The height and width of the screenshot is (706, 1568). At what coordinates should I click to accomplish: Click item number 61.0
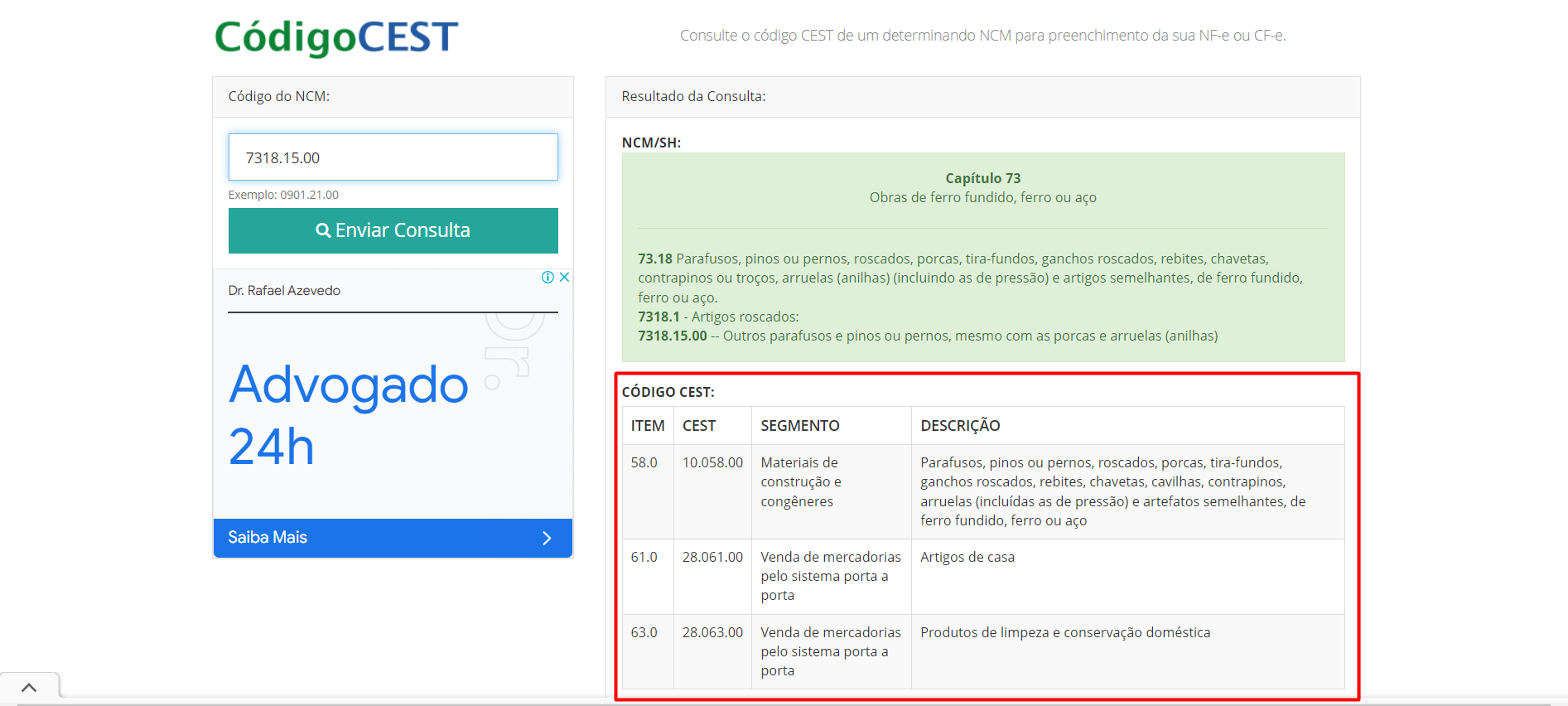[644, 557]
